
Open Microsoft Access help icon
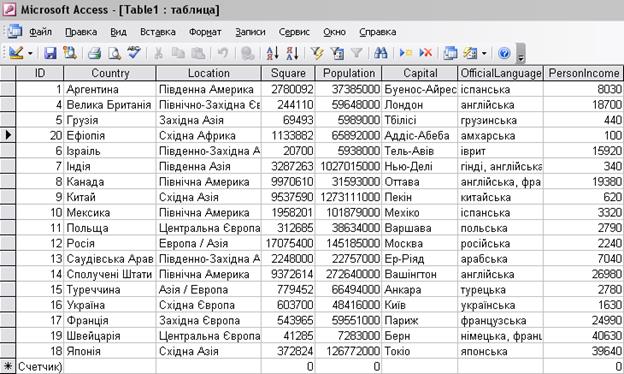click(x=504, y=53)
